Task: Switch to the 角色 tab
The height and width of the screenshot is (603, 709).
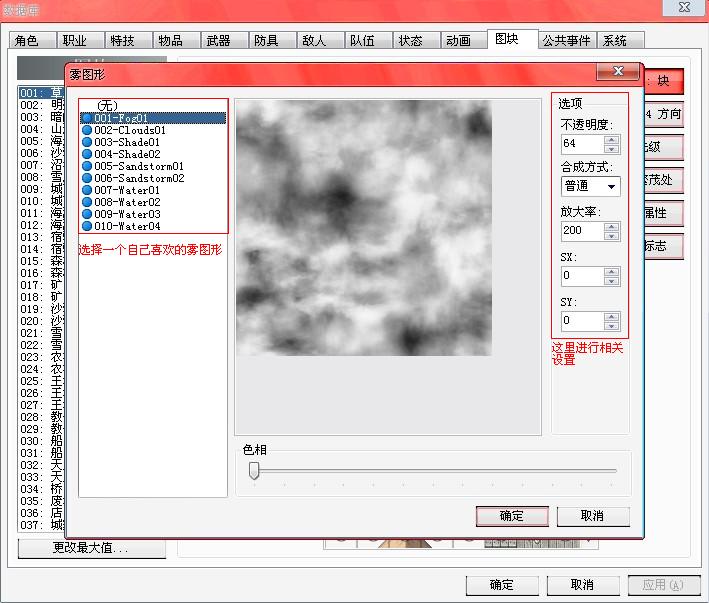Action: pyautogui.click(x=32, y=41)
